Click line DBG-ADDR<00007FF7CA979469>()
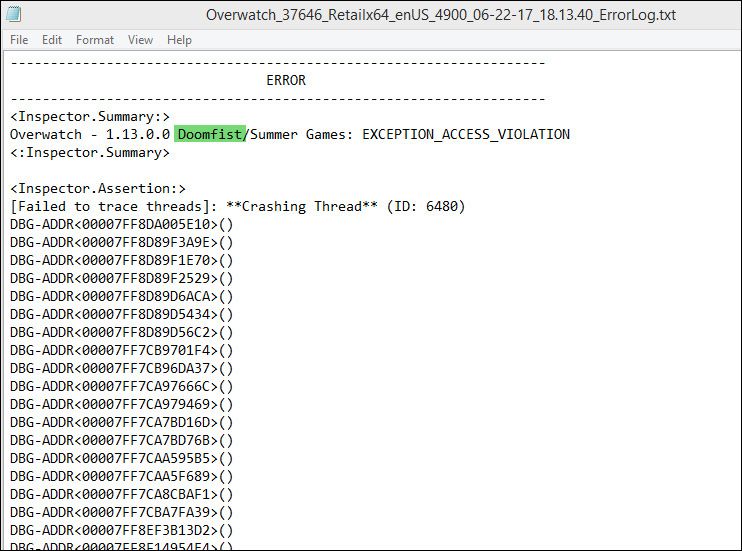 pos(122,404)
